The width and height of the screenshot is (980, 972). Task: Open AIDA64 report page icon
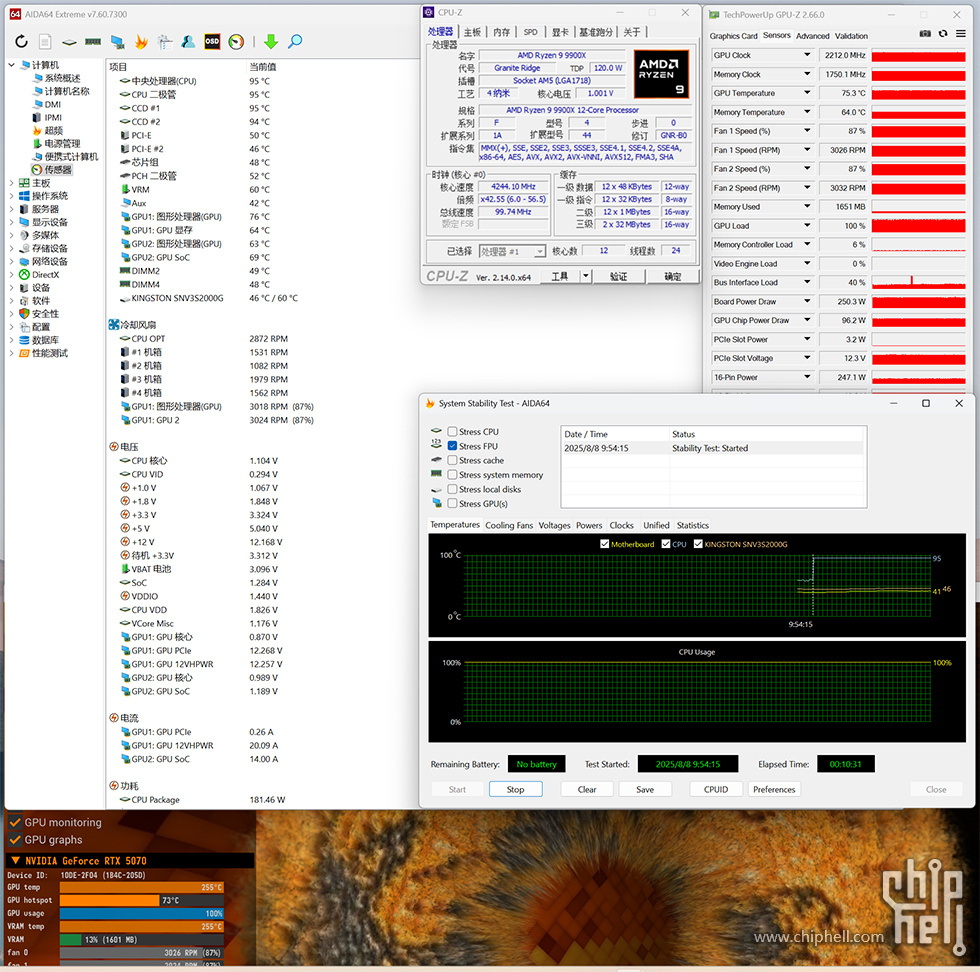coord(45,42)
